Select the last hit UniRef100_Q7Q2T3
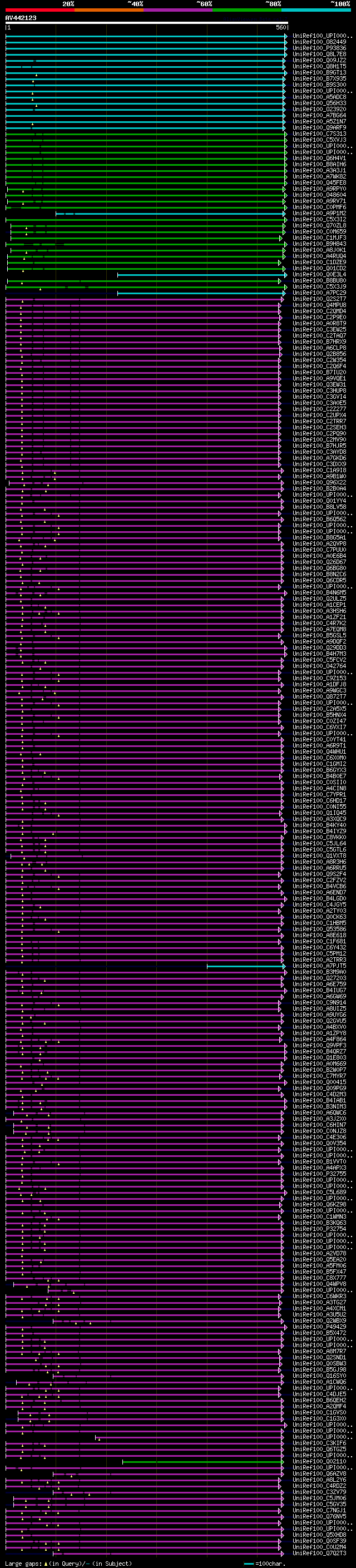356x1568 pixels. tap(319, 1553)
